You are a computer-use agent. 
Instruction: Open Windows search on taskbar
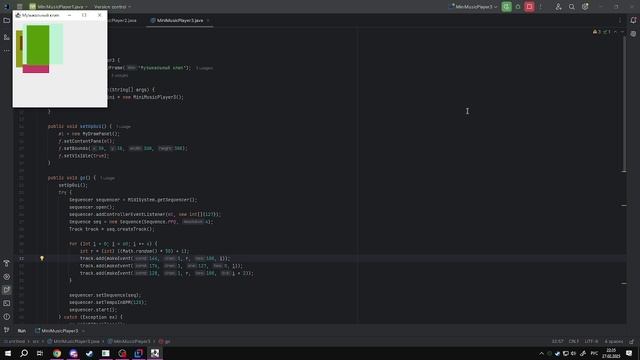[24, 353]
